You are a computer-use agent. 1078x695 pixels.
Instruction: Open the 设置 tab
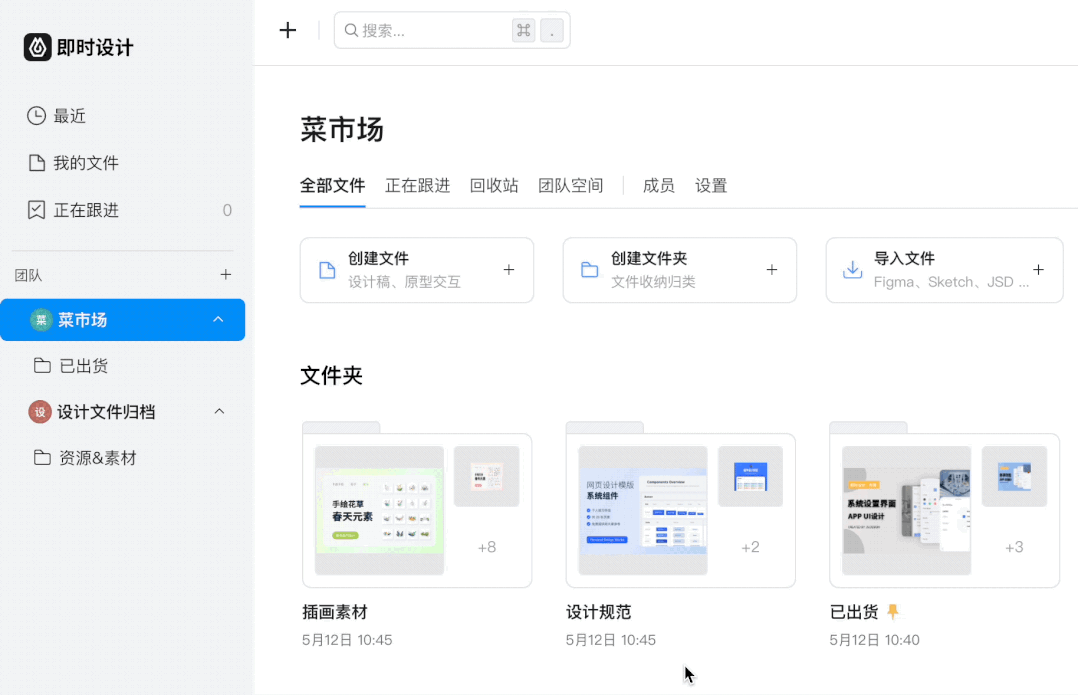[x=711, y=186]
